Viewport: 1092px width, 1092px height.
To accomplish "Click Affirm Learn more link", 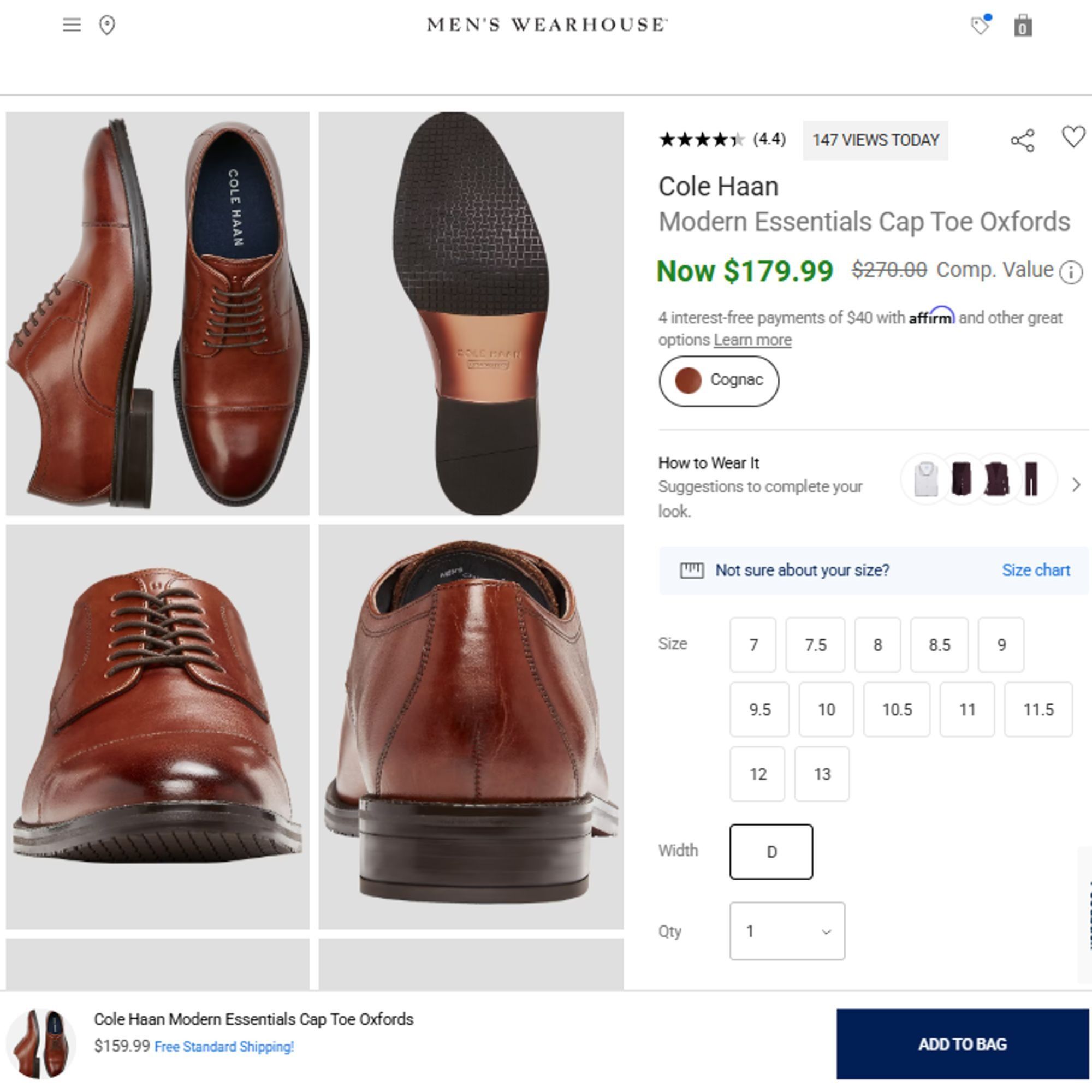I will pyautogui.click(x=752, y=340).
